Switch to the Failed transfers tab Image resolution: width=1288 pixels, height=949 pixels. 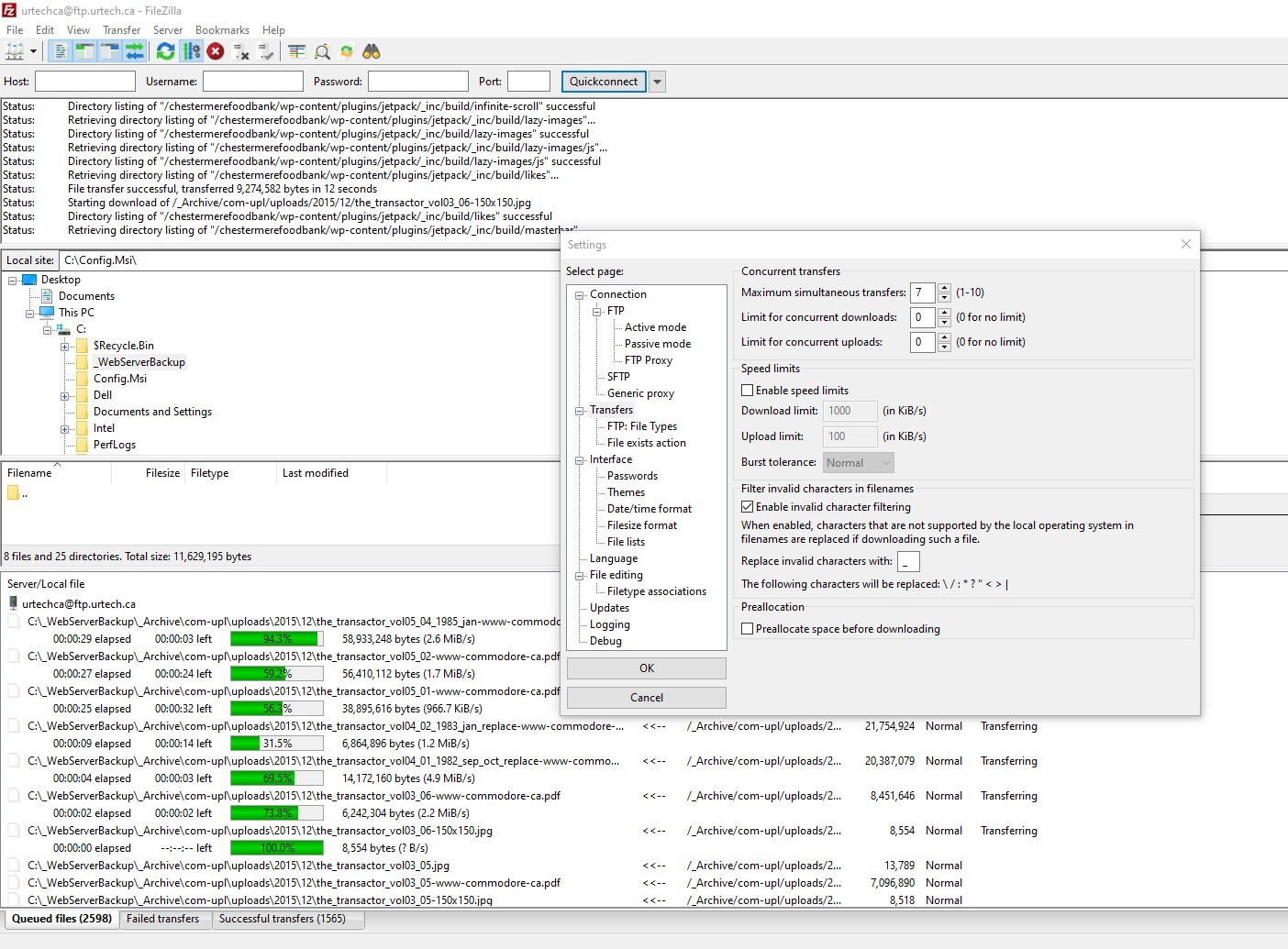(165, 919)
